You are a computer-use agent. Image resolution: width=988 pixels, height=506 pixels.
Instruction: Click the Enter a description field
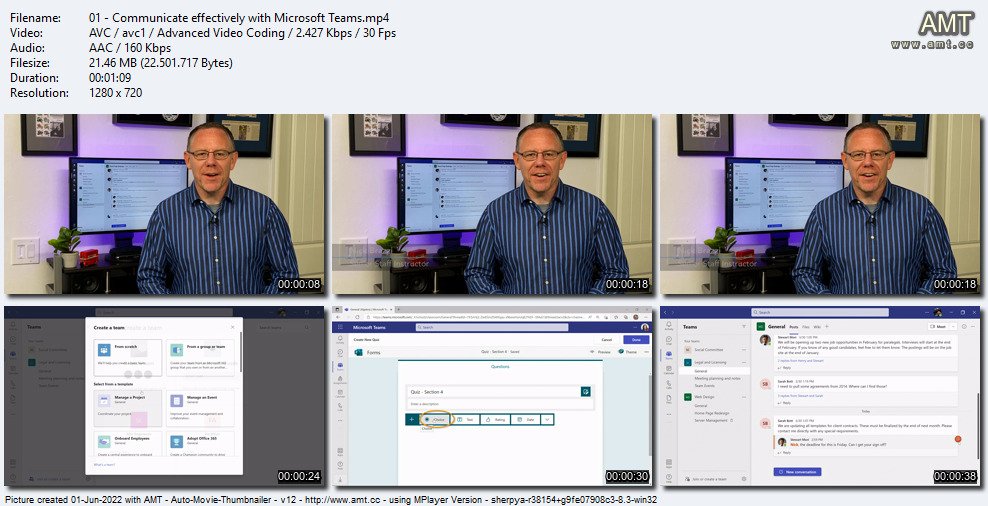point(501,404)
